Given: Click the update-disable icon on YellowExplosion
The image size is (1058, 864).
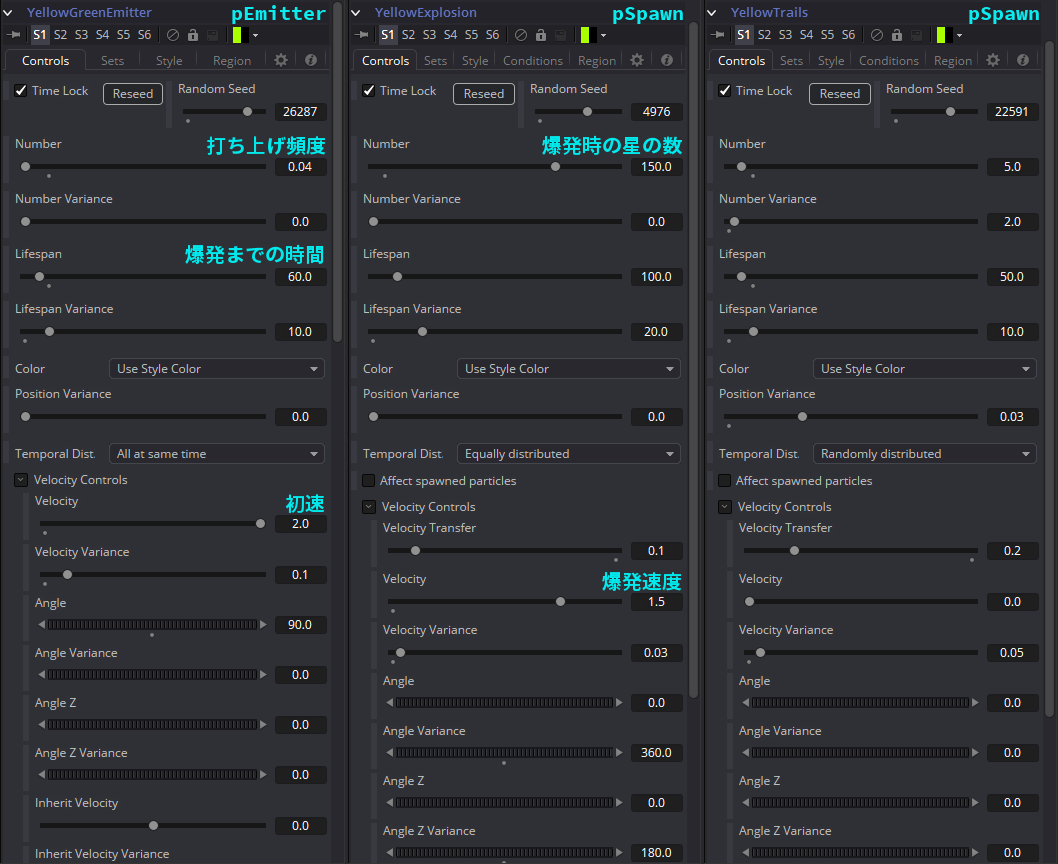Looking at the screenshot, I should pyautogui.click(x=561, y=35).
